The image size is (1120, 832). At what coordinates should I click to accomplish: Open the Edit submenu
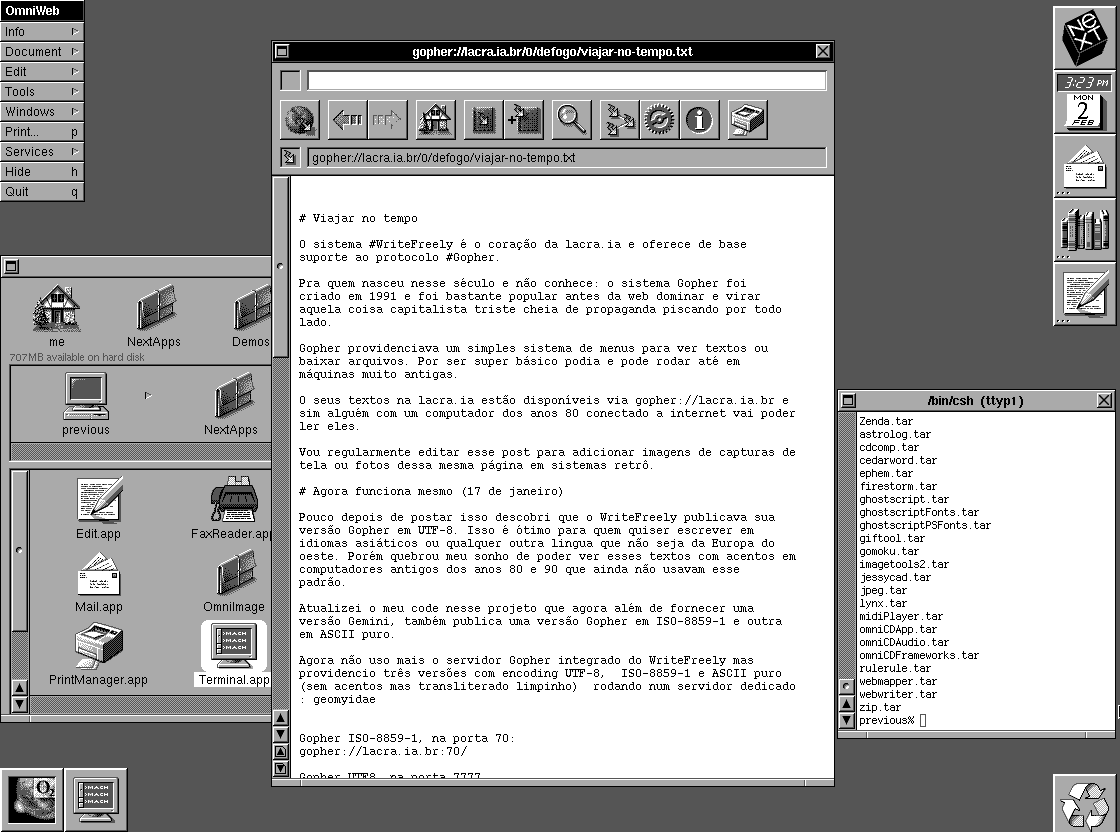(x=42, y=71)
